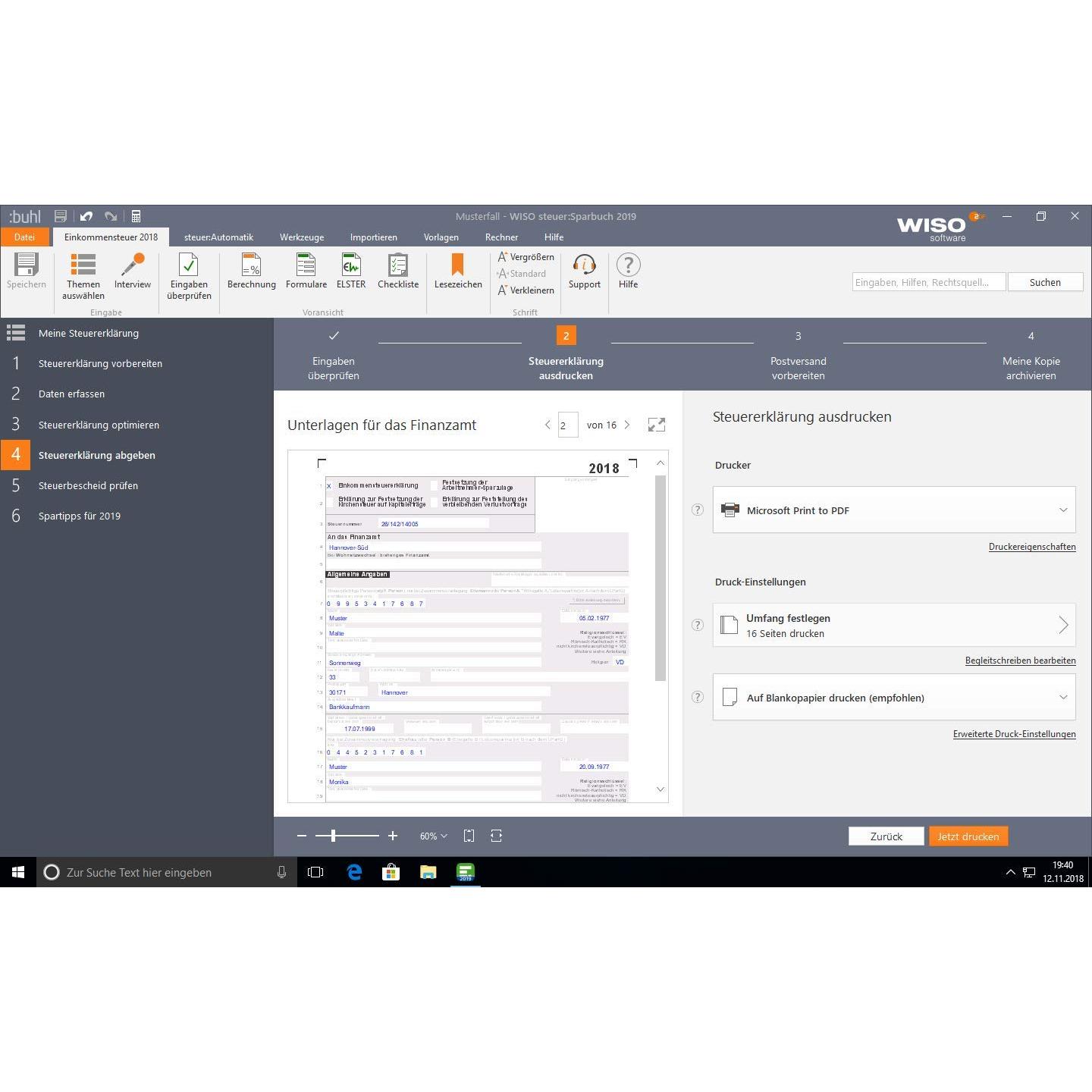Open File Explorer from taskbar
The width and height of the screenshot is (1092, 1092).
point(428,872)
